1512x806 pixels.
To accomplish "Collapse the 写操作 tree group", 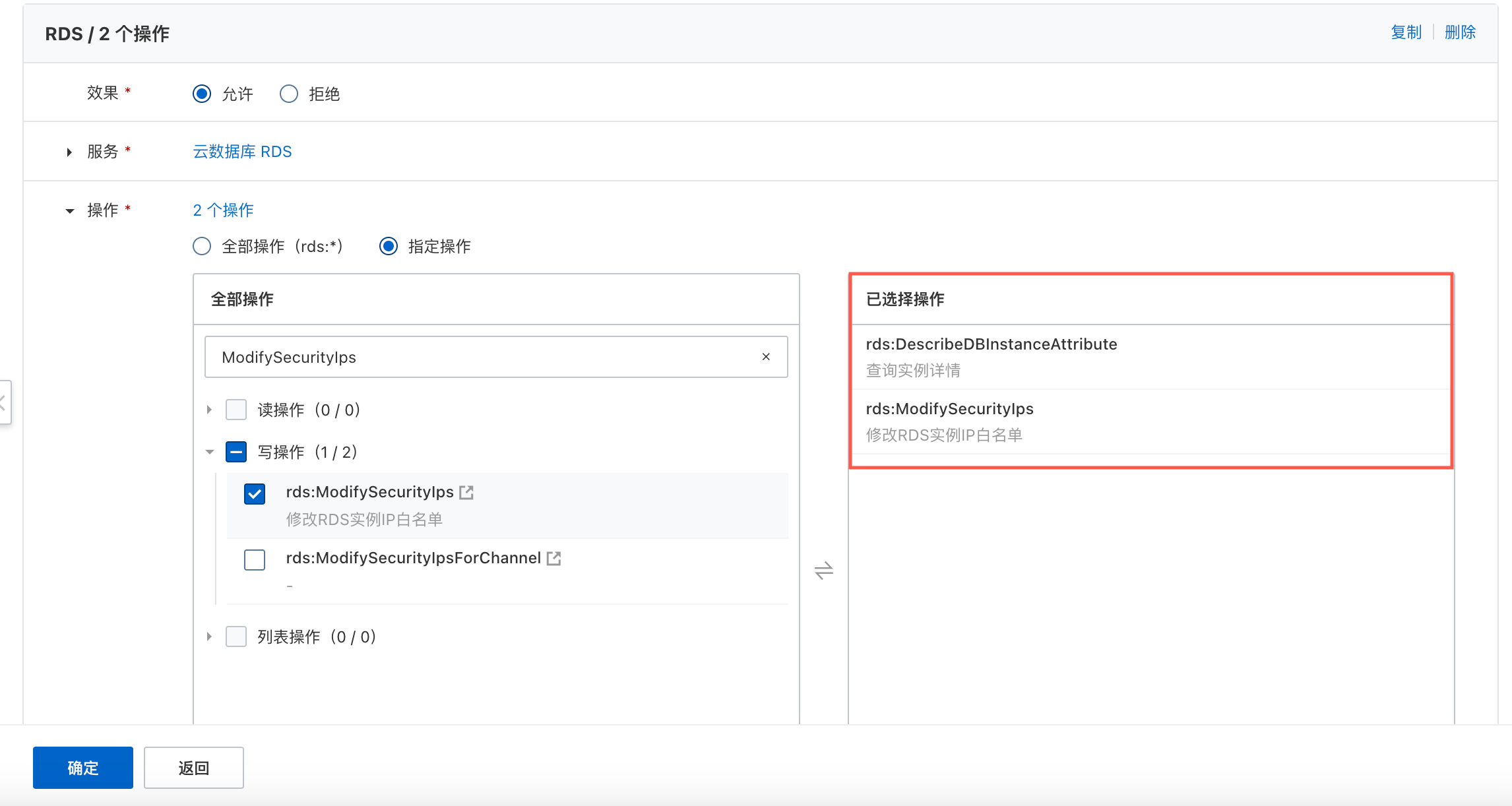I will pos(210,452).
